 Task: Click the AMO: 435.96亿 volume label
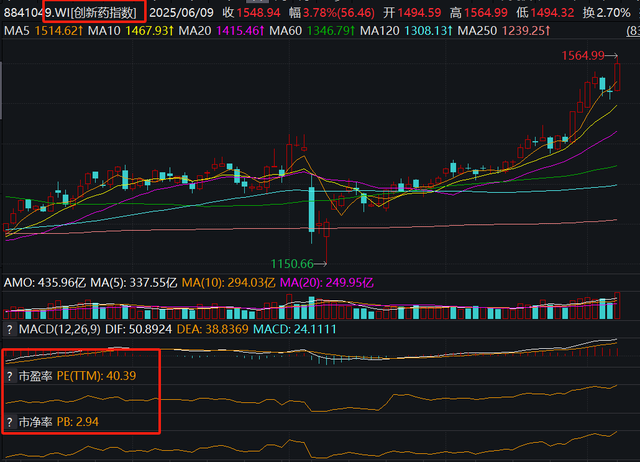45,282
